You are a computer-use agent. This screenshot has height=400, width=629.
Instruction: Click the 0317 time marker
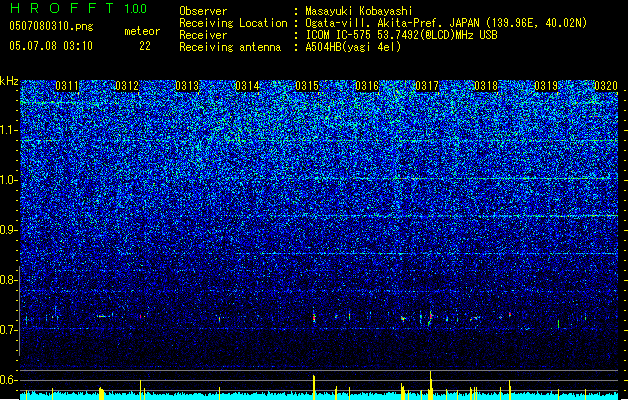coord(427,86)
